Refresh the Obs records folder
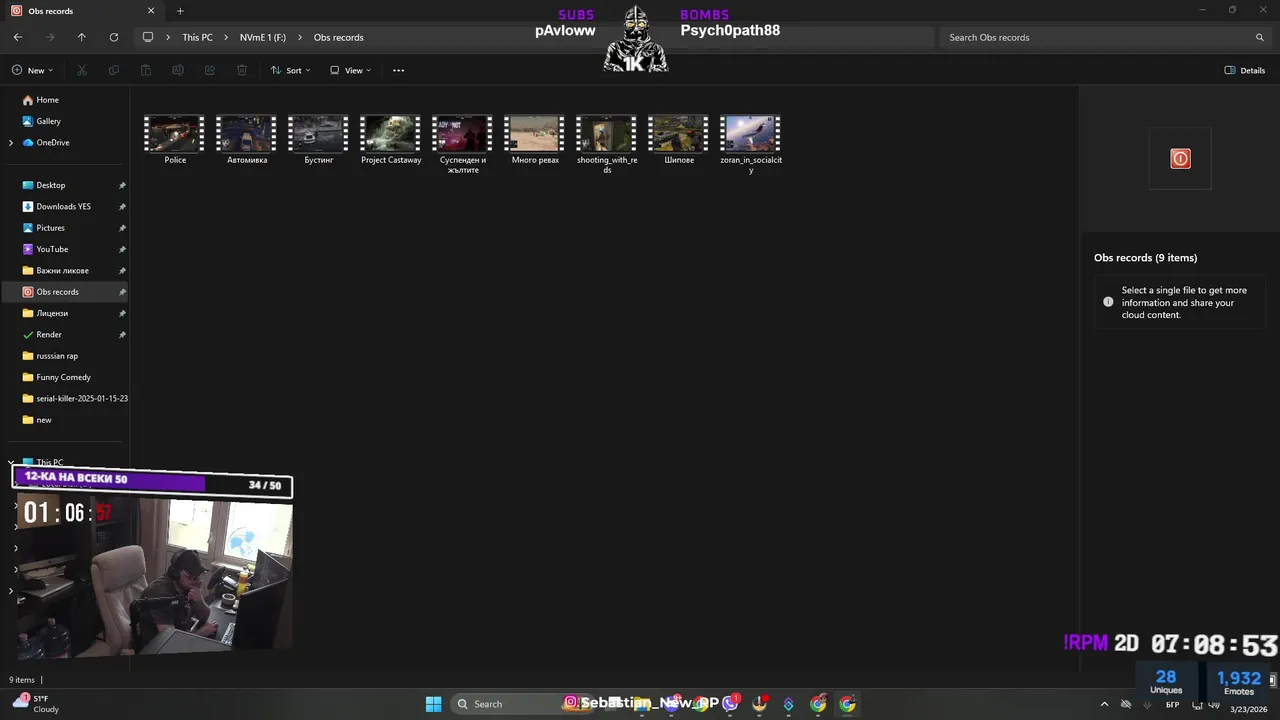The width and height of the screenshot is (1280, 720). [114, 37]
